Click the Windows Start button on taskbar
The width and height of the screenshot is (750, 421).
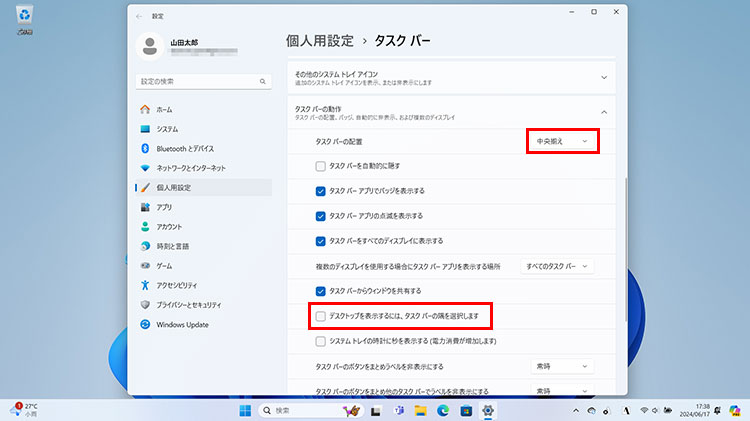pos(245,410)
